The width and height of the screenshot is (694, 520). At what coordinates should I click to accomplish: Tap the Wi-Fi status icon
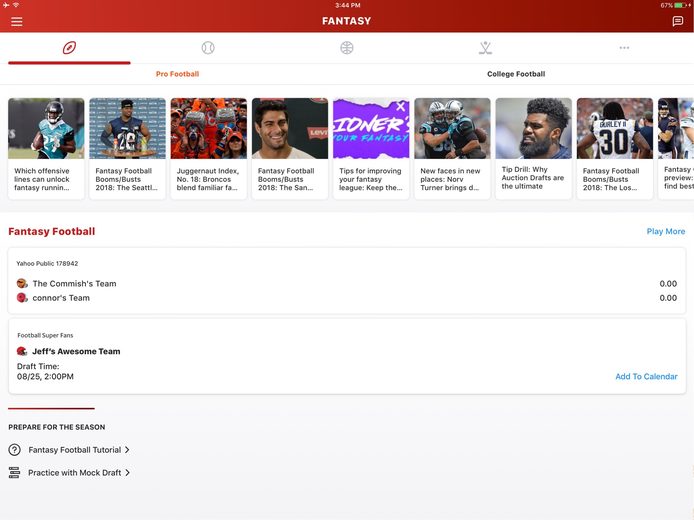[16, 5]
